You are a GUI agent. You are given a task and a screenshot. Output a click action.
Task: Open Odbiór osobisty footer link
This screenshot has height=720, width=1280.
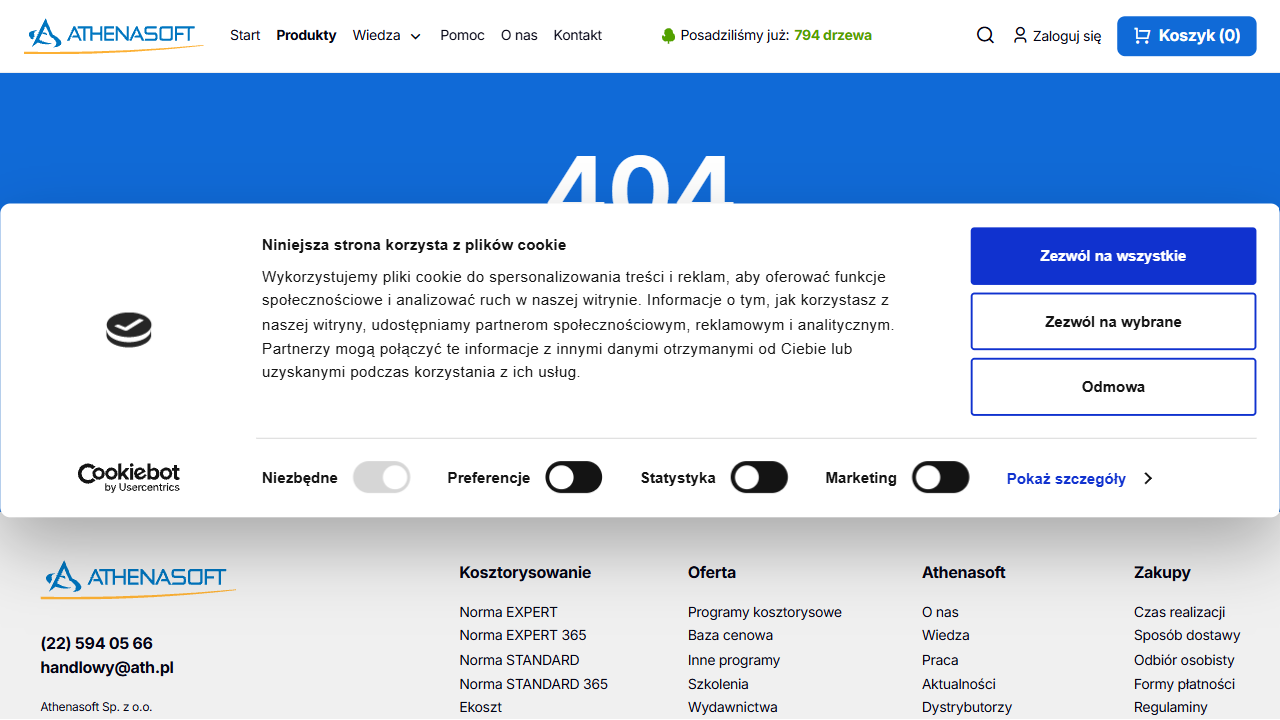point(1184,660)
